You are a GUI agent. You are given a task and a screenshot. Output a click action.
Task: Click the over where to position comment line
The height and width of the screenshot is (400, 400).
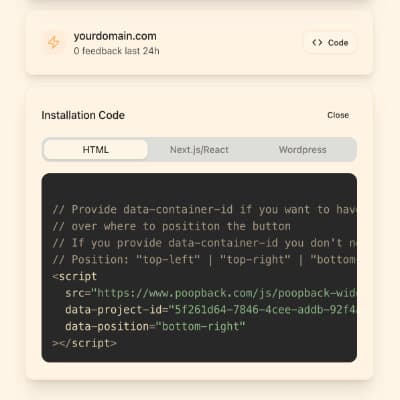coord(171,226)
